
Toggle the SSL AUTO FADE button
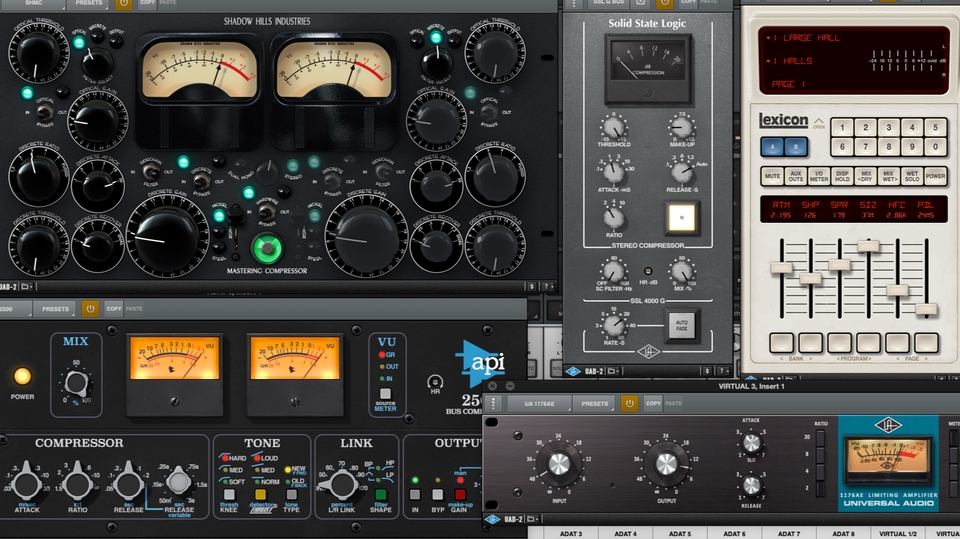click(x=681, y=325)
